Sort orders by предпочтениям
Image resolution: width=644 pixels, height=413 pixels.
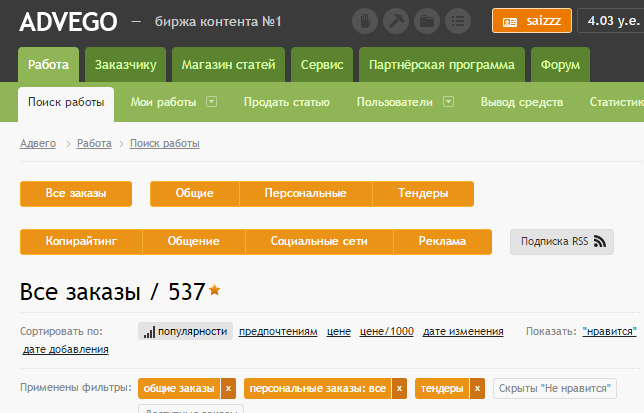click(x=278, y=331)
